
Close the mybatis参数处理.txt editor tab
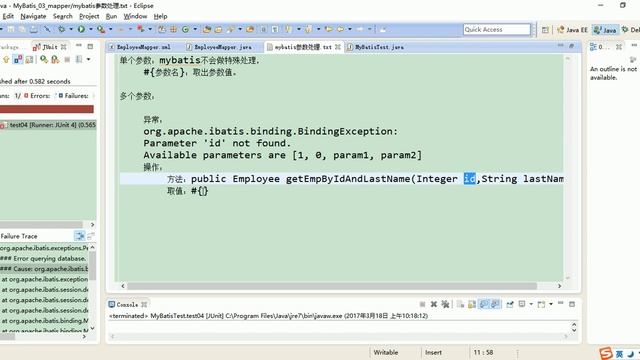tap(338, 47)
